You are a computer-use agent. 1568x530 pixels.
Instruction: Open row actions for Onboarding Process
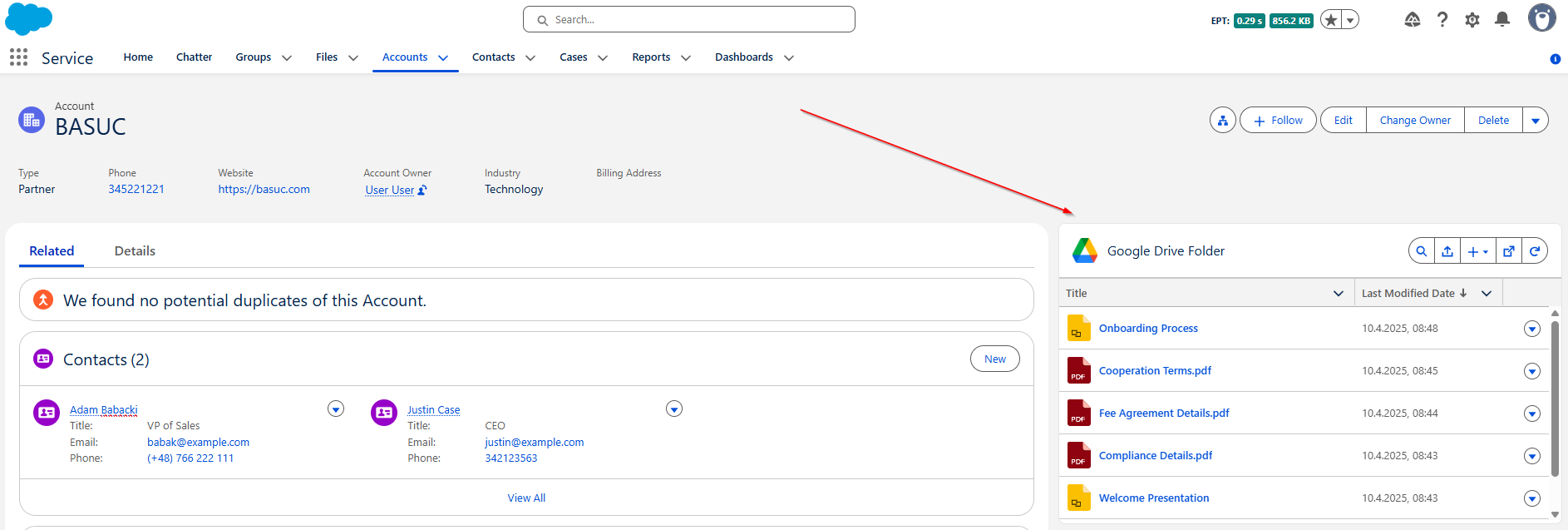pos(1531,329)
